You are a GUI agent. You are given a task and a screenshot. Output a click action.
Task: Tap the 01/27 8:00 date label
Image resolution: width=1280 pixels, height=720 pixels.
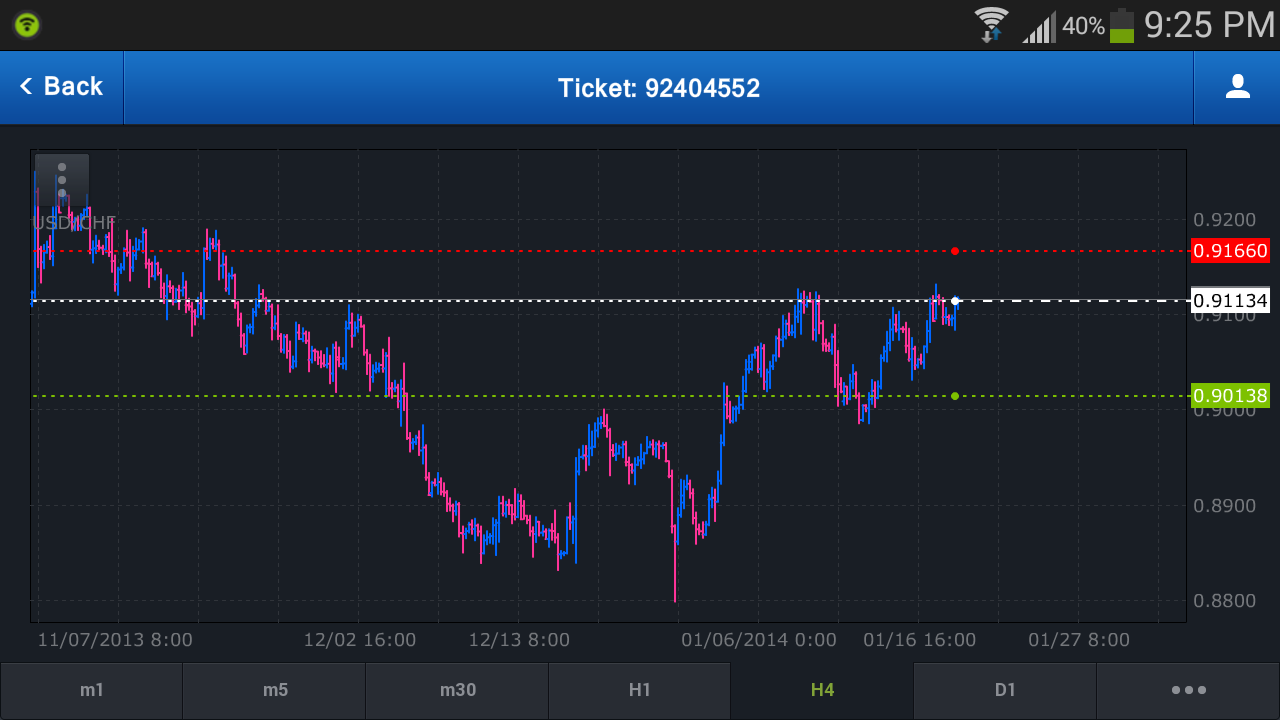1079,640
